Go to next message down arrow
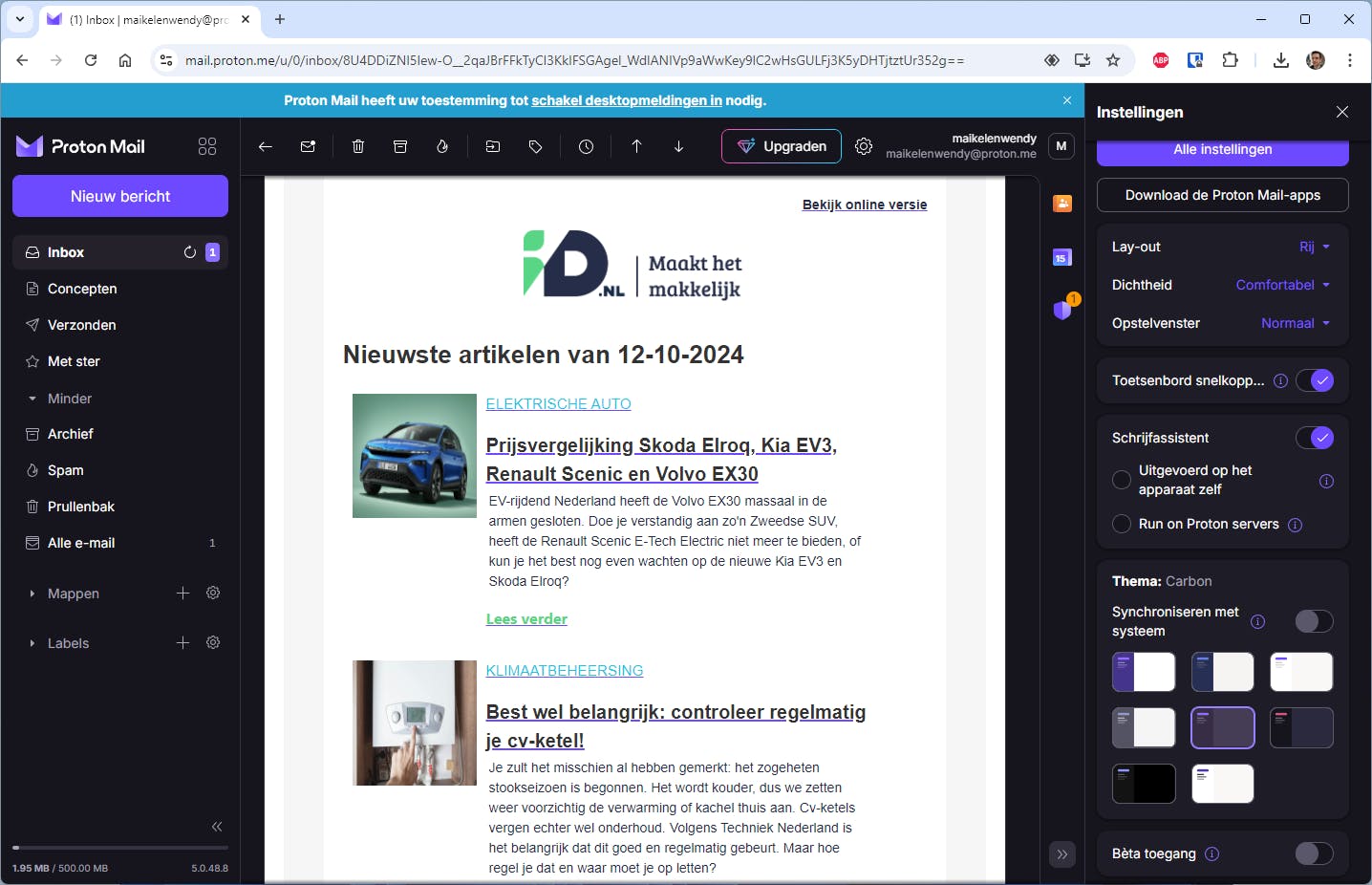The image size is (1372, 885). coord(678,146)
